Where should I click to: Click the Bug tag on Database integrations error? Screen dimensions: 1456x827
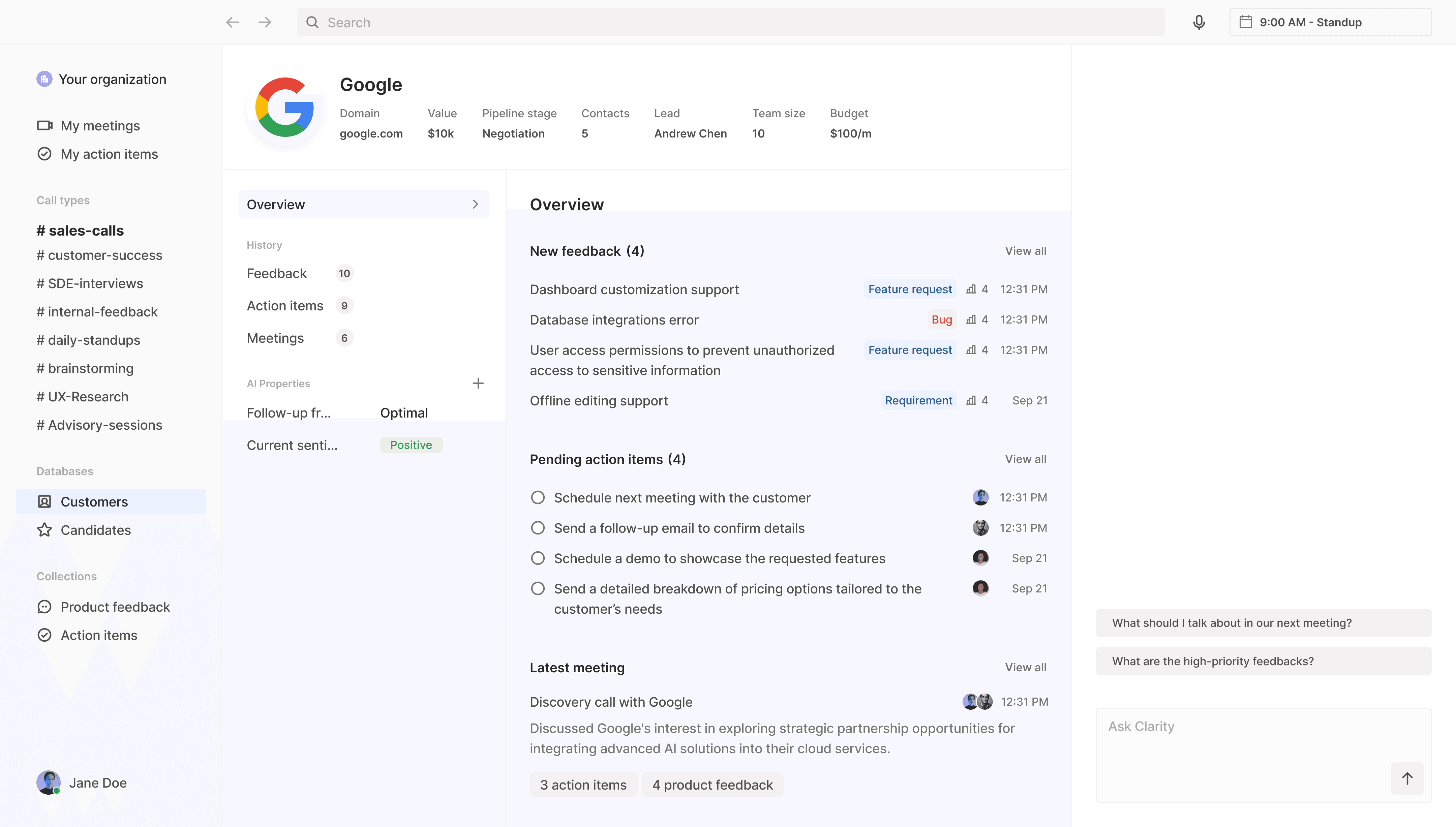(942, 319)
